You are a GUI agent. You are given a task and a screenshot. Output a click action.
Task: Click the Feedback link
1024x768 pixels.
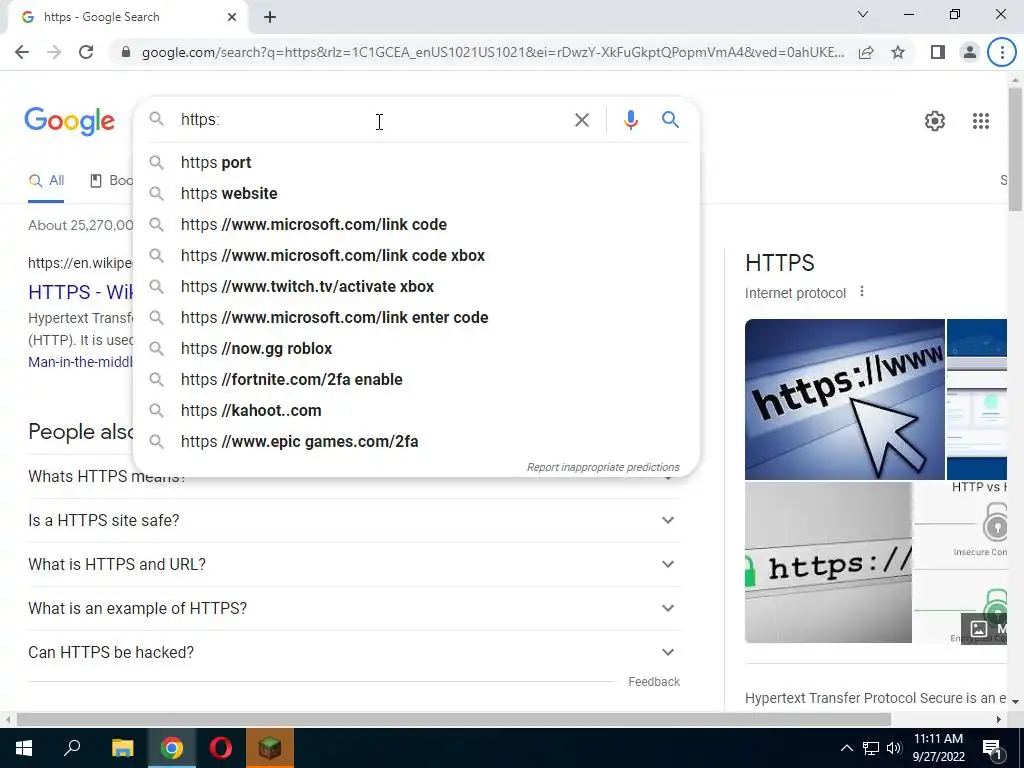(654, 682)
